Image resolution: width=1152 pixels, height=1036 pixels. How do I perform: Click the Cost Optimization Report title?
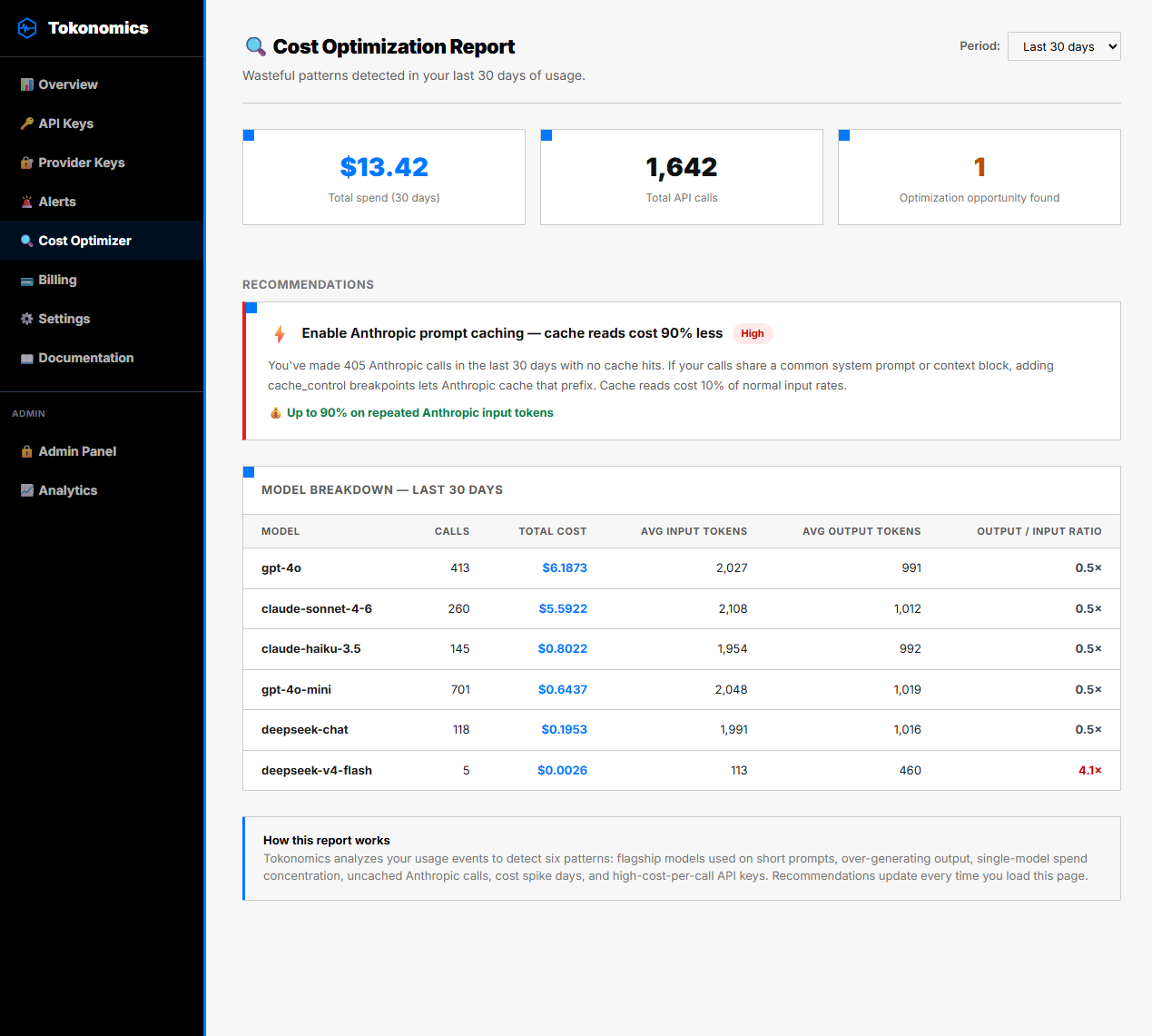point(394,46)
